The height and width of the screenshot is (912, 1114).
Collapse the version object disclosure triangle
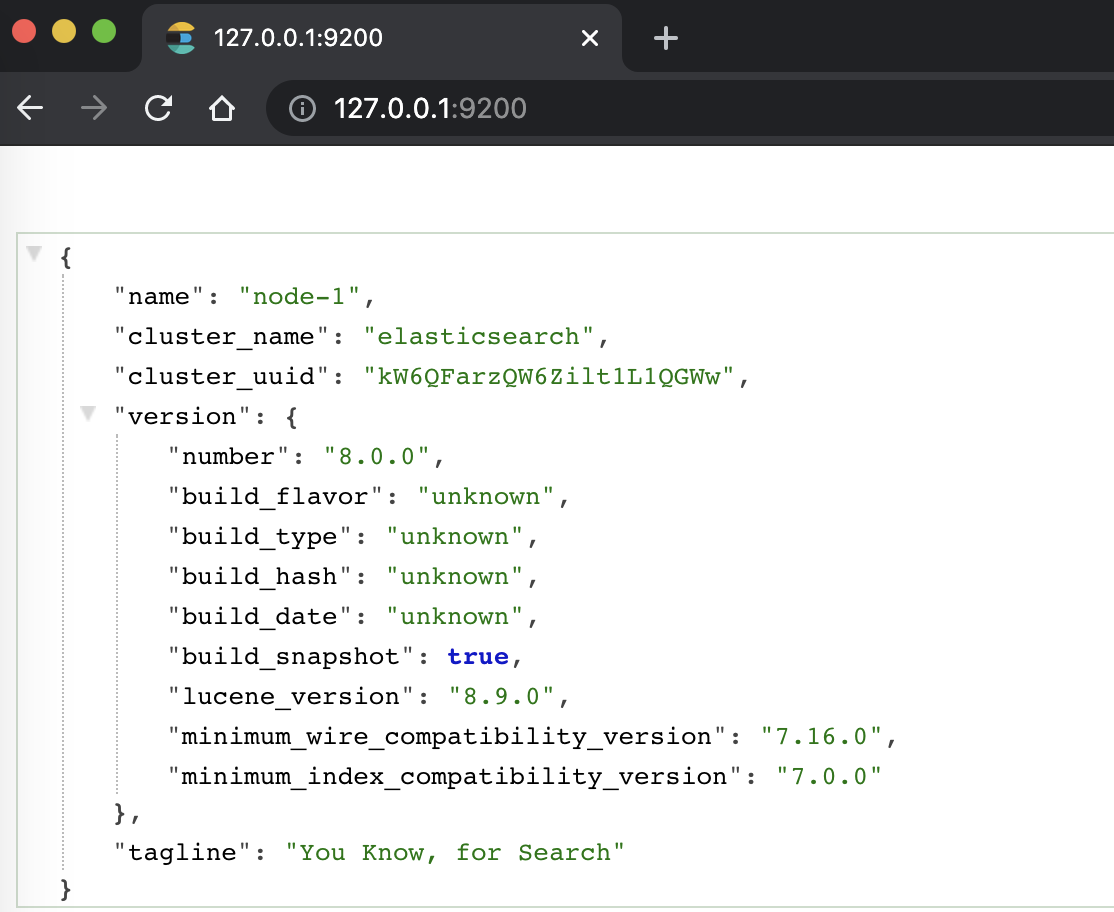(x=88, y=413)
